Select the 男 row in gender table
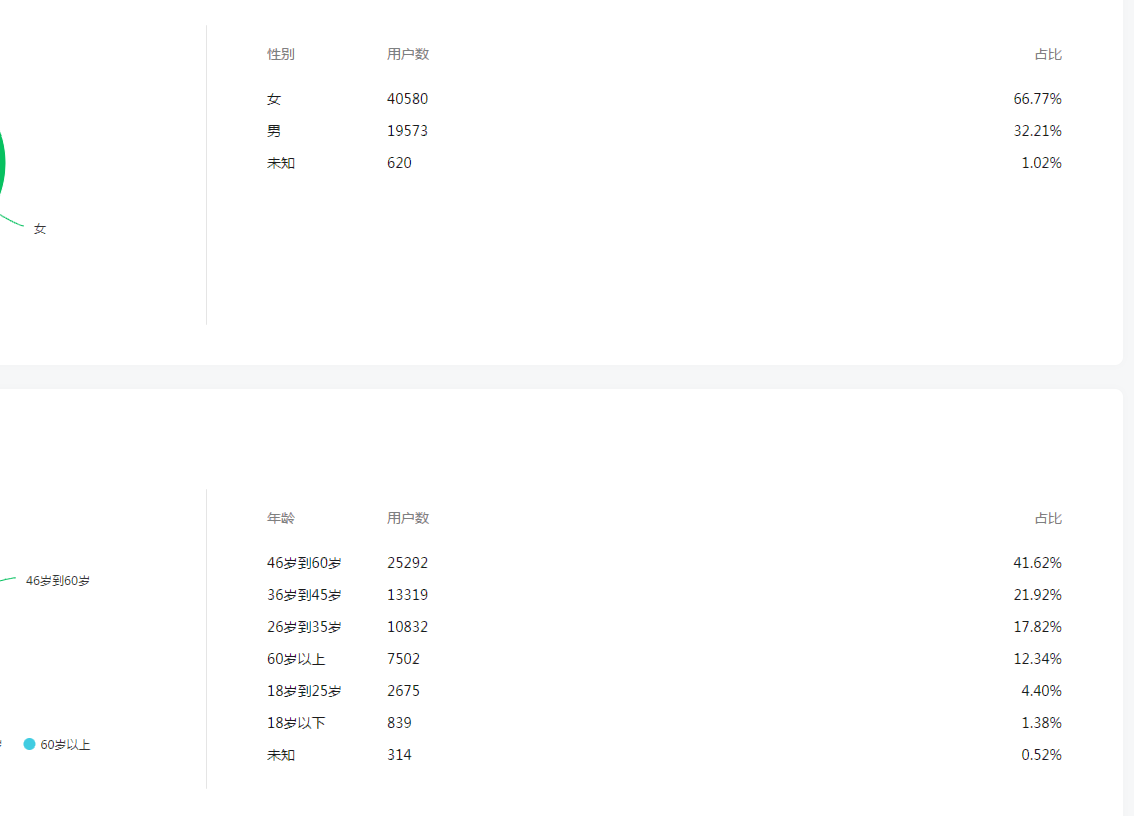Image resolution: width=1134 pixels, height=816 pixels. pyautogui.click(x=274, y=131)
